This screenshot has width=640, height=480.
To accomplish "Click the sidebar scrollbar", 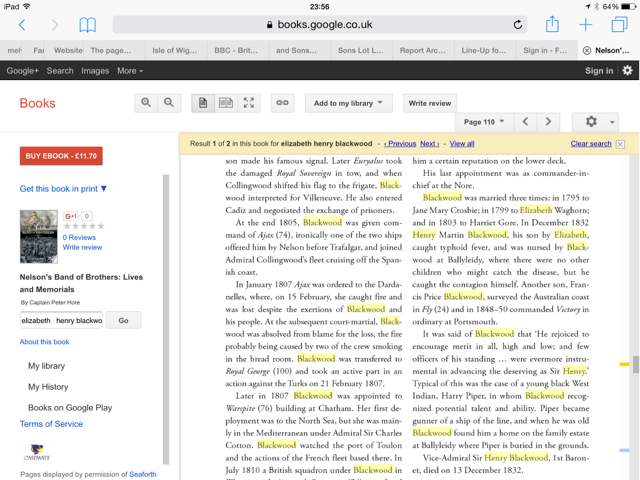I will pos(166,320).
